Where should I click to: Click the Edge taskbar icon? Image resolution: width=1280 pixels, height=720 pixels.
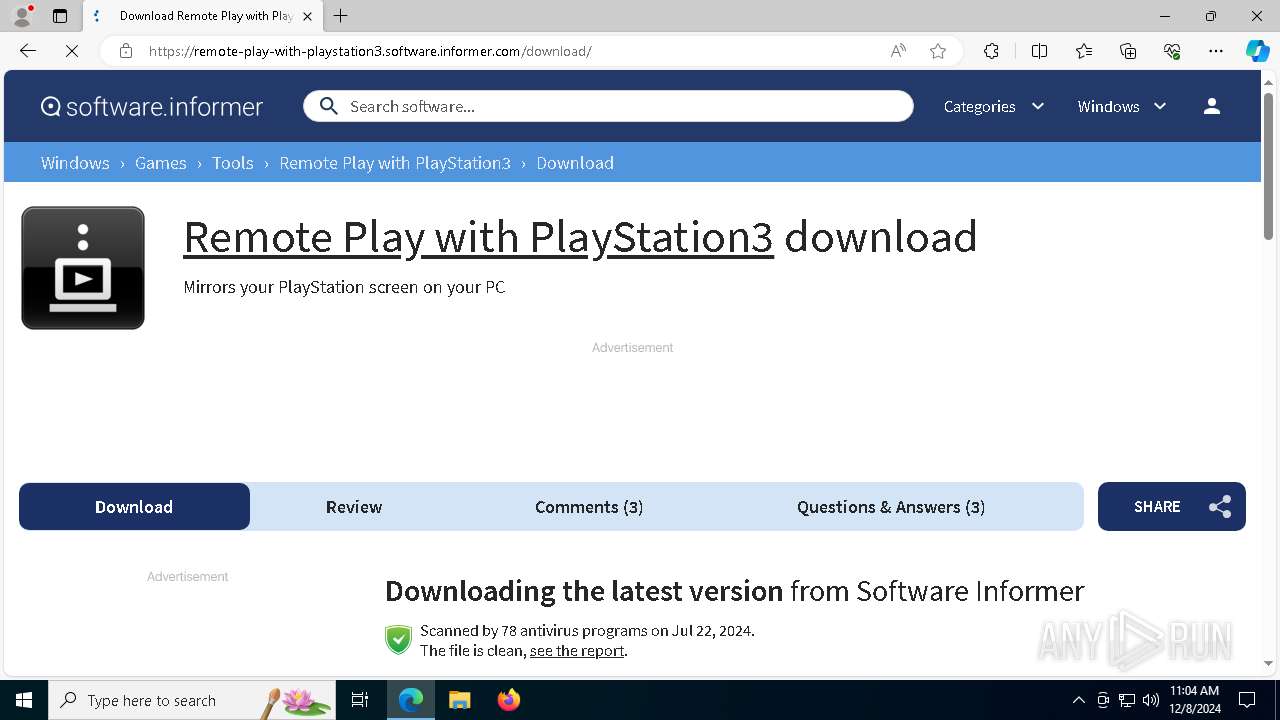[x=411, y=700]
